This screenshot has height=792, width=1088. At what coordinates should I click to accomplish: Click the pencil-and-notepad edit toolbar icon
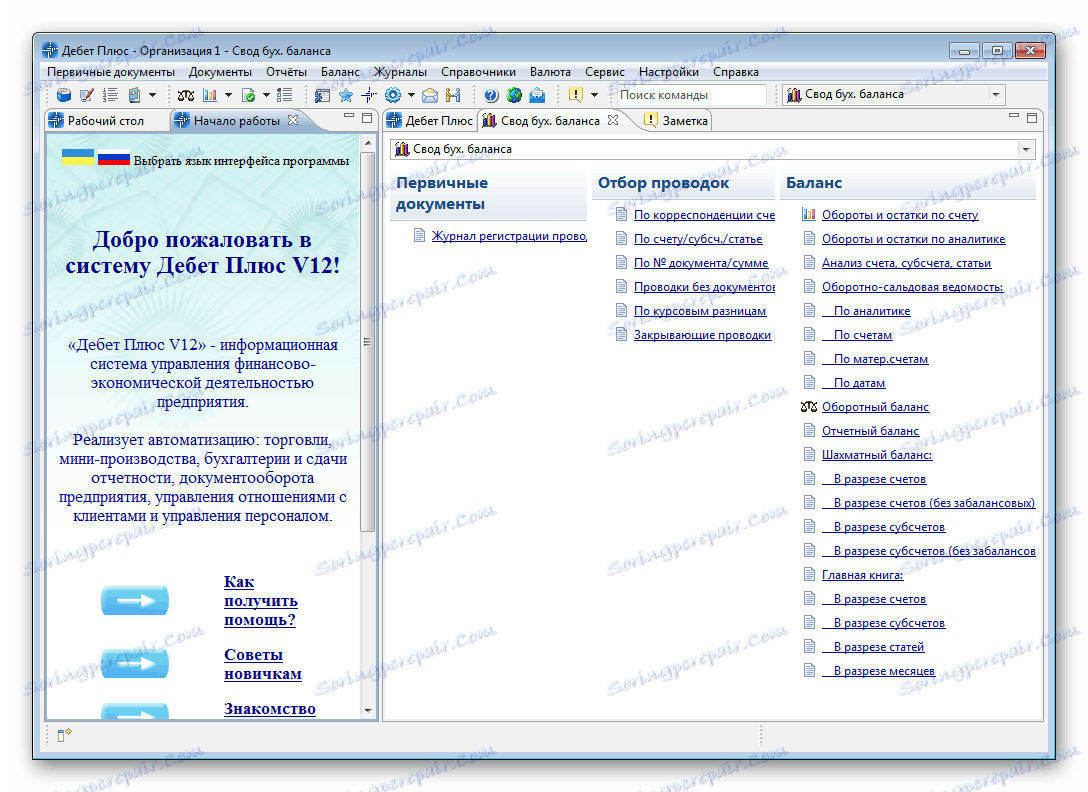pyautogui.click(x=87, y=95)
